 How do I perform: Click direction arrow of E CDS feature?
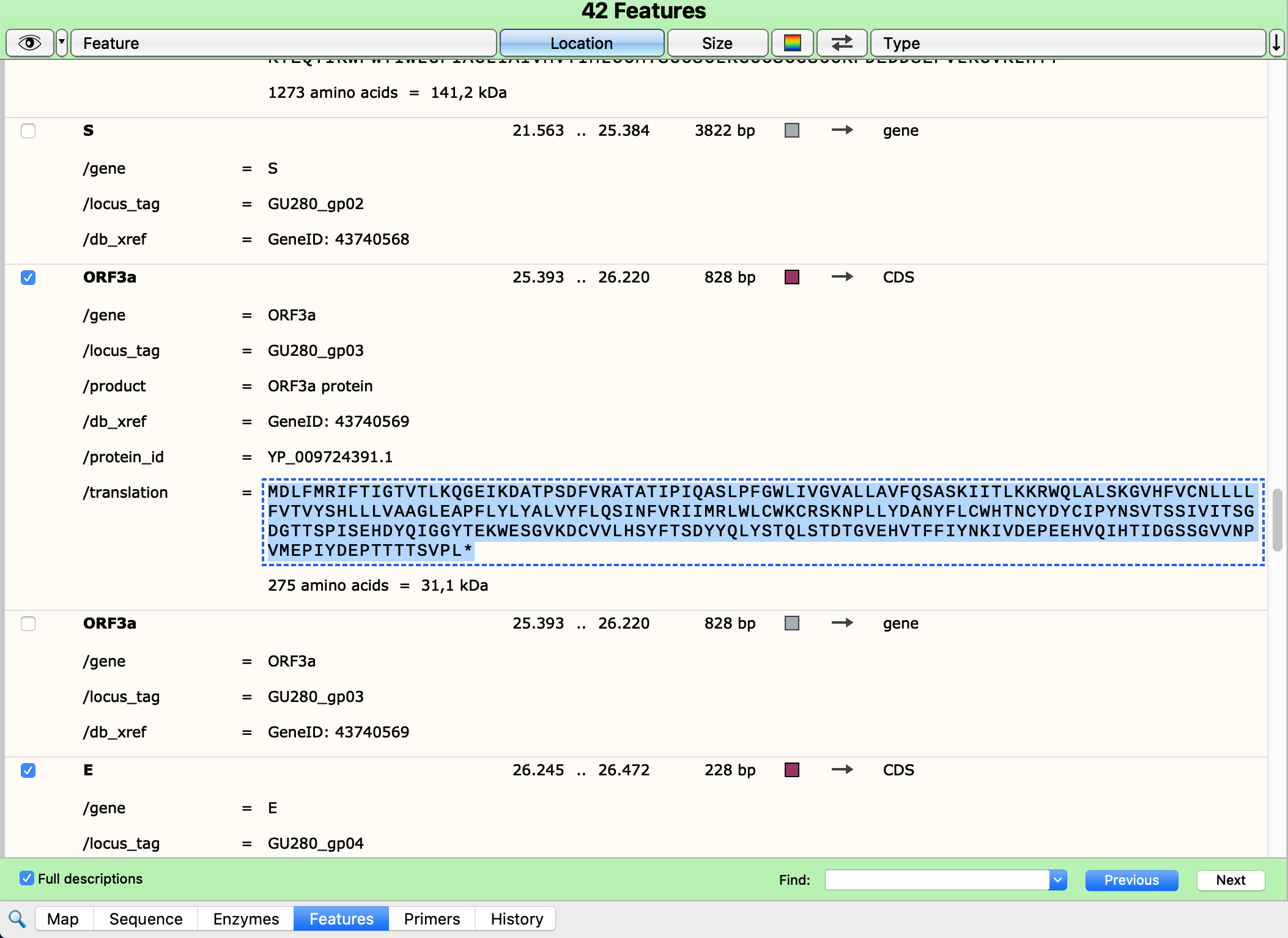842,770
